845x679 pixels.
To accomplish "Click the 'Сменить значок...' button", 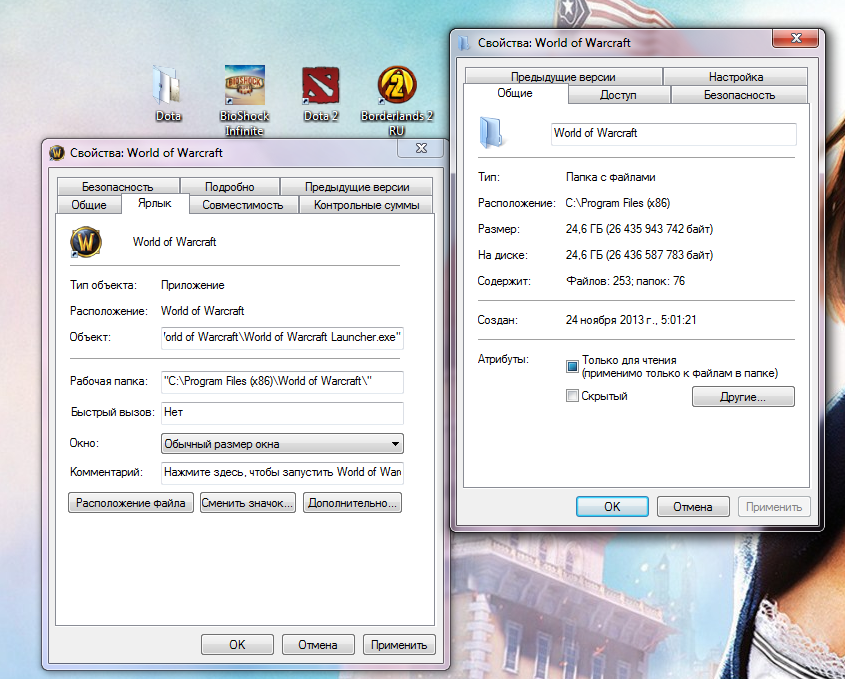I will point(247,503).
